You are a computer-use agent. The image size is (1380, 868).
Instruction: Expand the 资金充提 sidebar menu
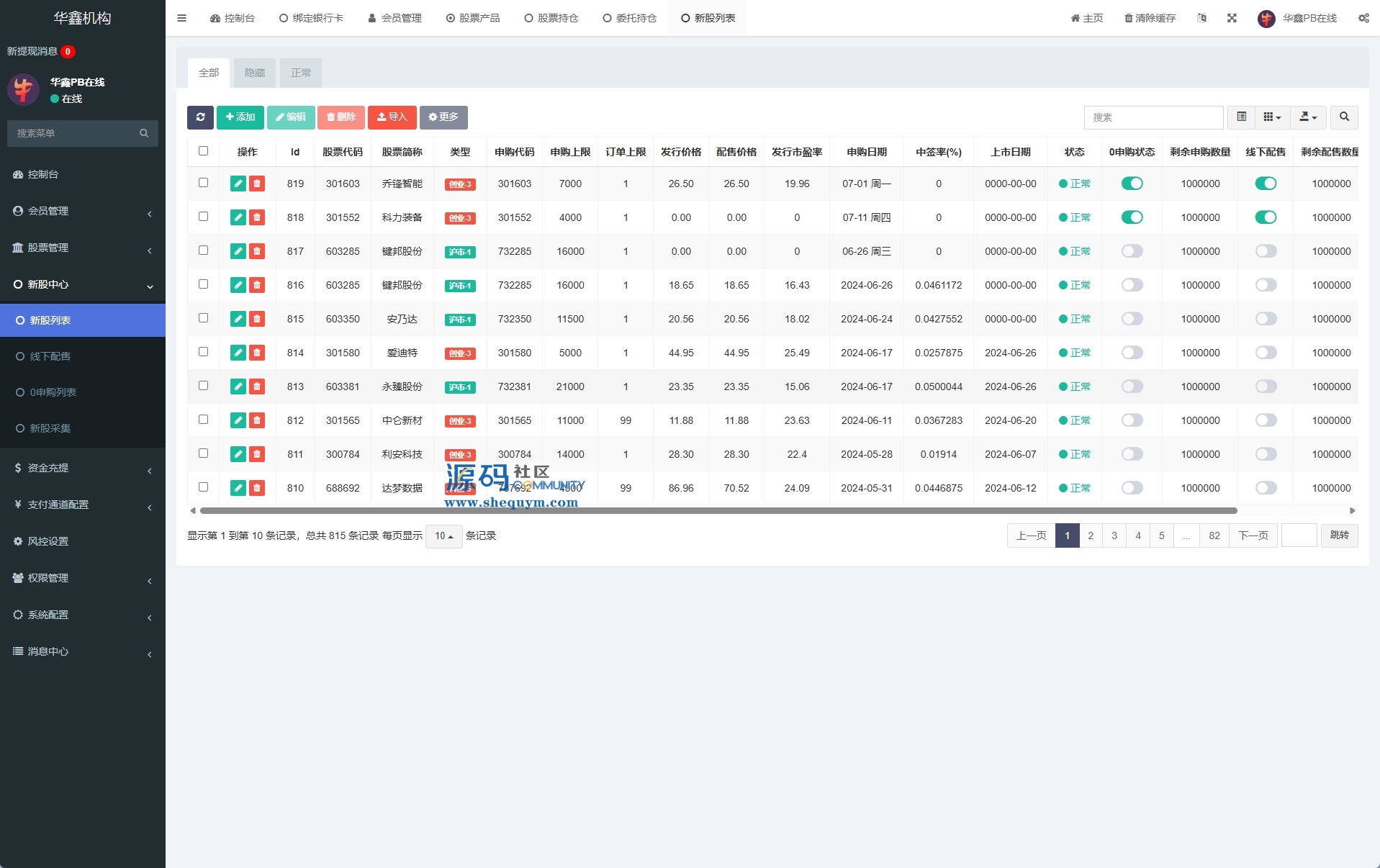click(83, 468)
